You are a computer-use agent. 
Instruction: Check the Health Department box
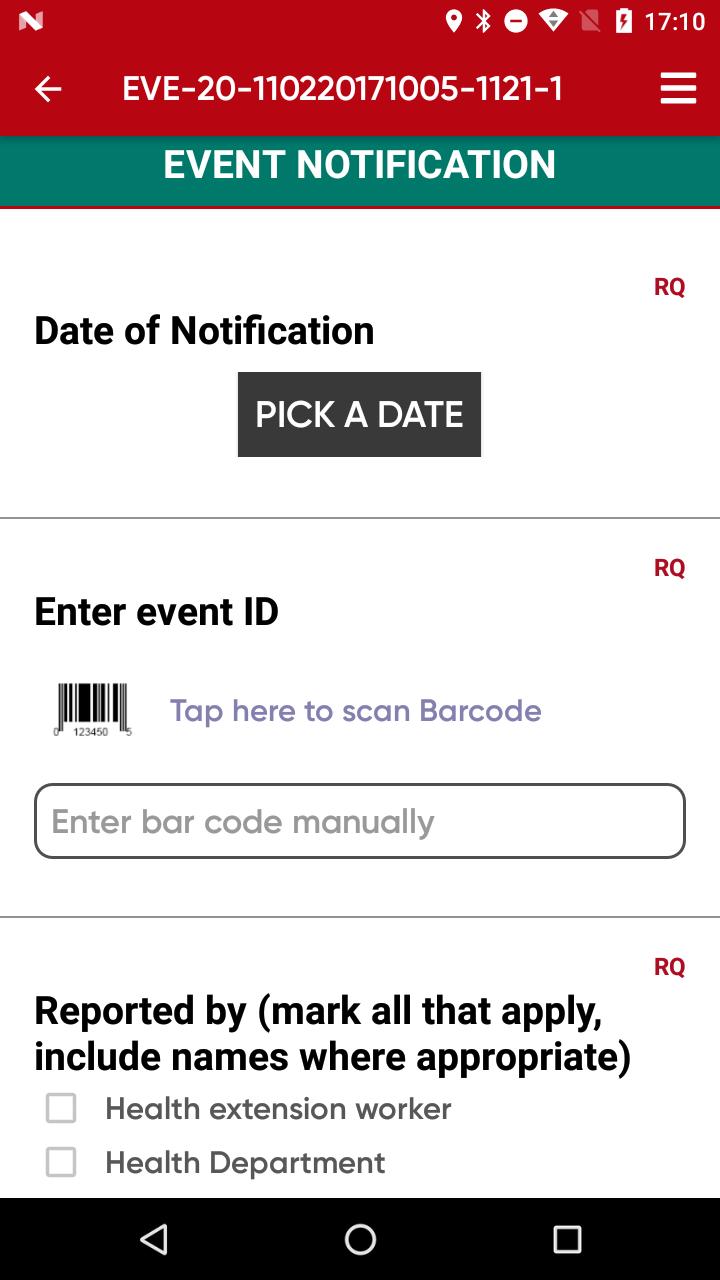[61, 1162]
